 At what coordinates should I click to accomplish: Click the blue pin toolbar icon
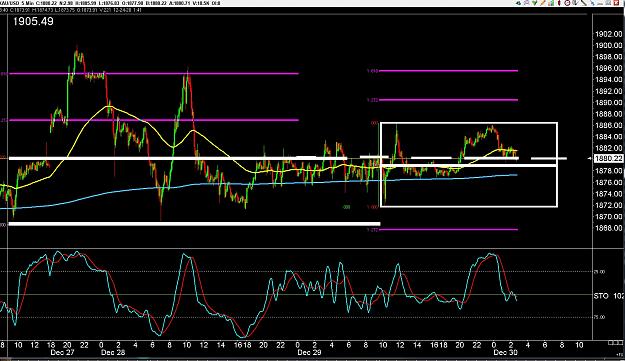tap(592, 3)
